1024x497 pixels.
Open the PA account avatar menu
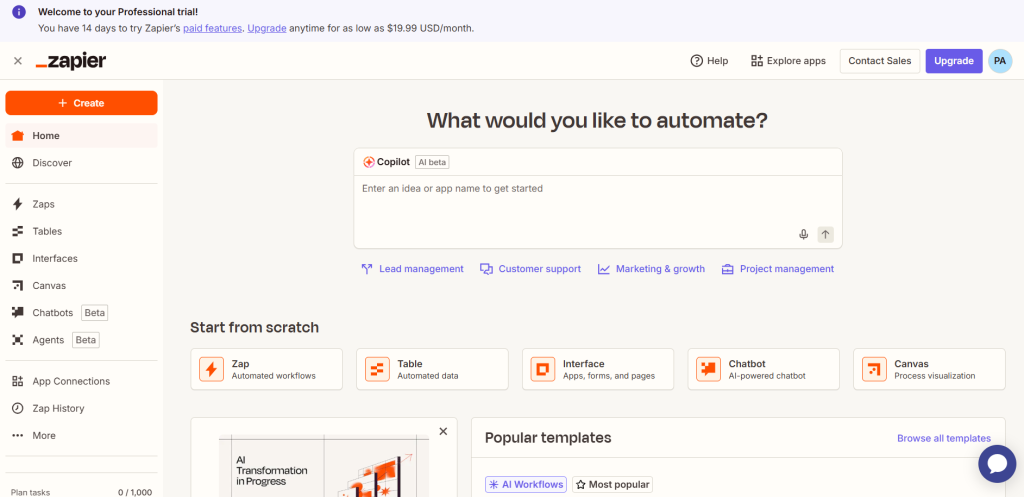[1000, 61]
